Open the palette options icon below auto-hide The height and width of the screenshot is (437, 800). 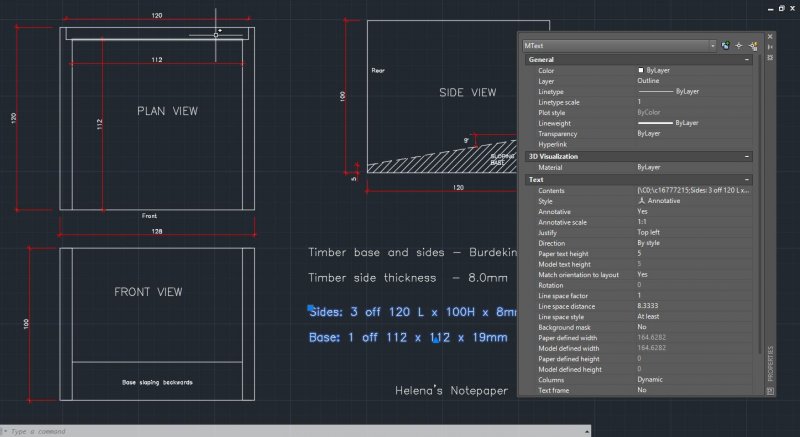click(x=770, y=57)
